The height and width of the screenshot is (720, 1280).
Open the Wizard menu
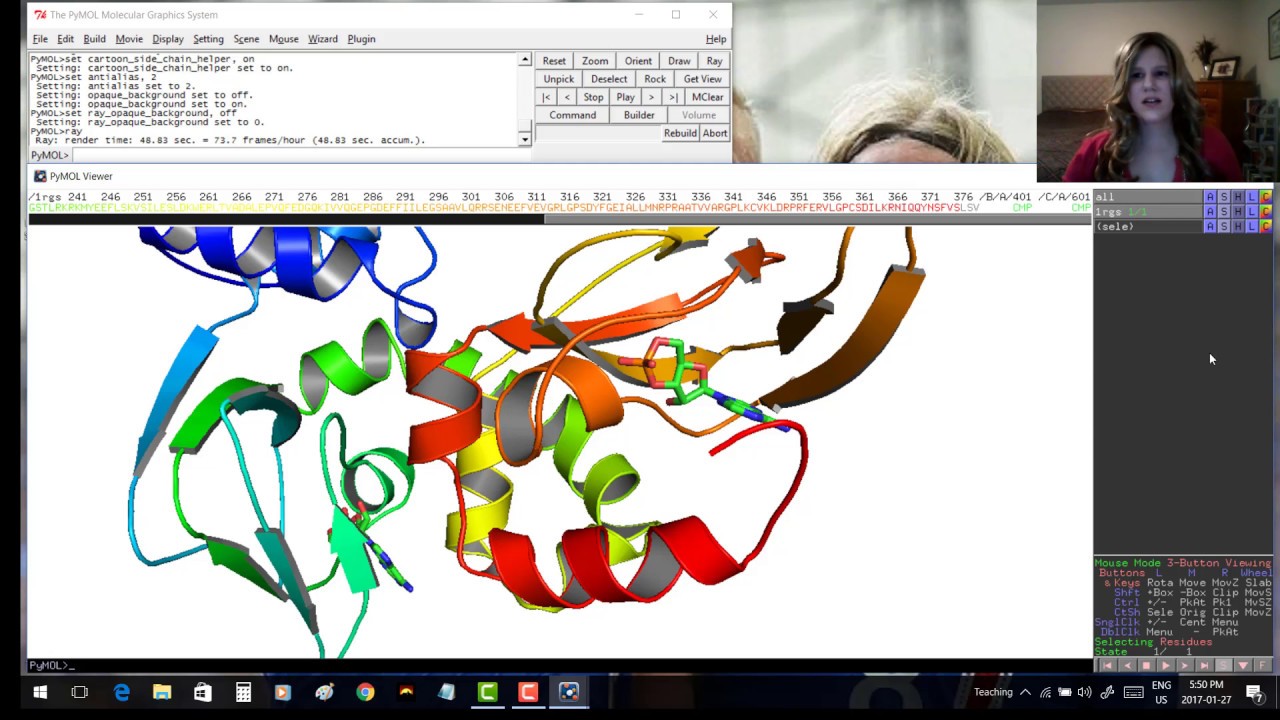[323, 39]
